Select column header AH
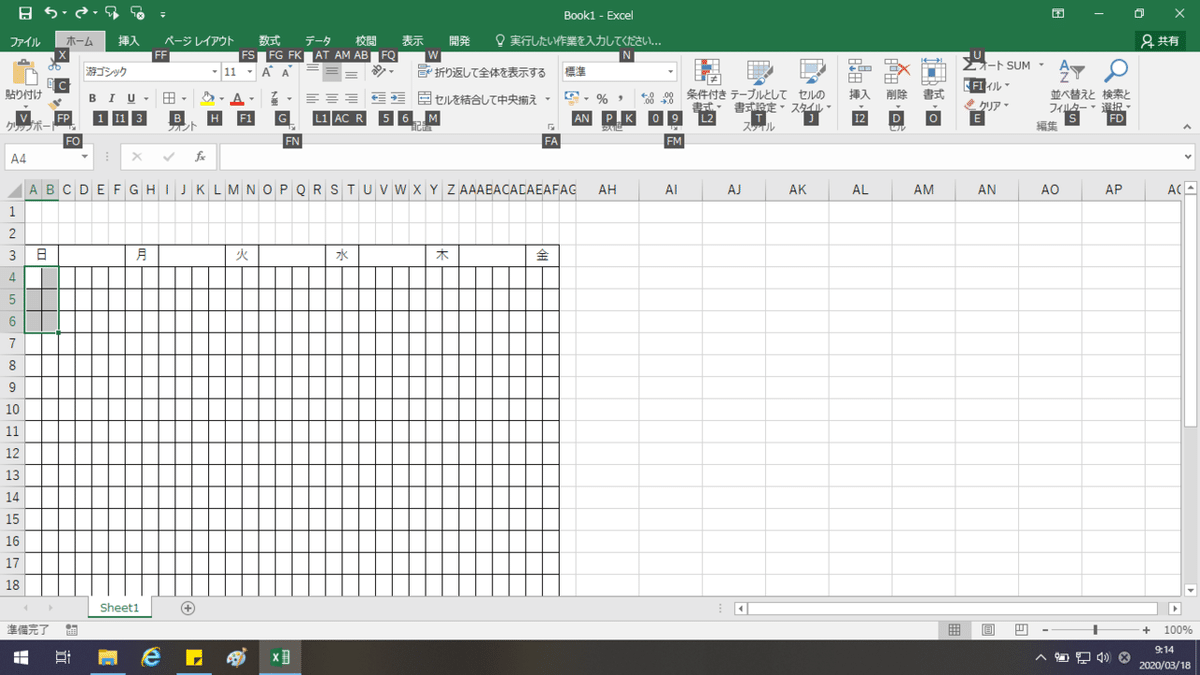 coord(607,190)
